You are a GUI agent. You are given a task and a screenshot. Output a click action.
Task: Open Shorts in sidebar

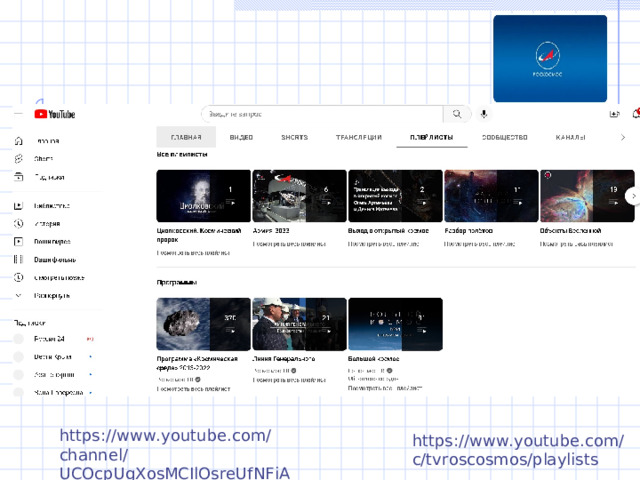click(34, 159)
